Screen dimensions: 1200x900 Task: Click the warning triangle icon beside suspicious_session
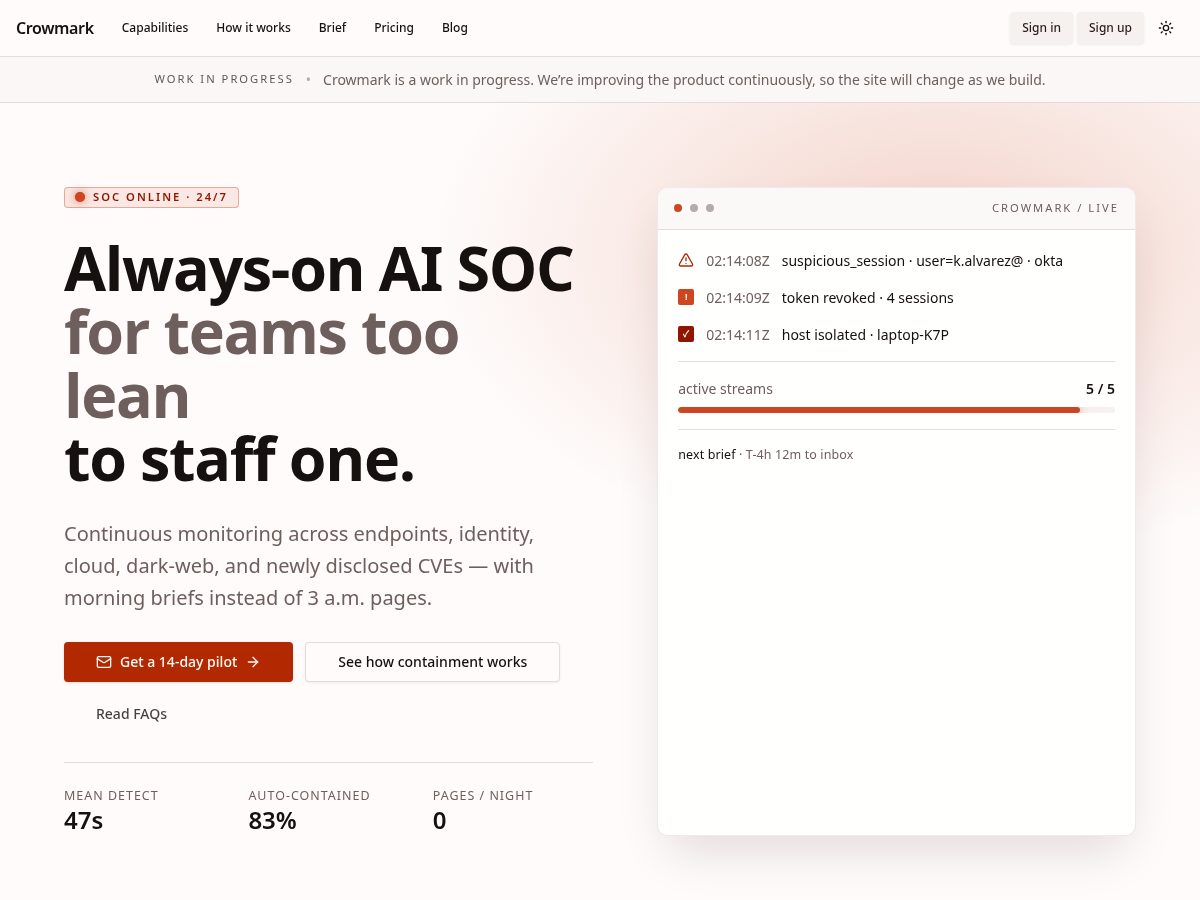click(x=686, y=260)
